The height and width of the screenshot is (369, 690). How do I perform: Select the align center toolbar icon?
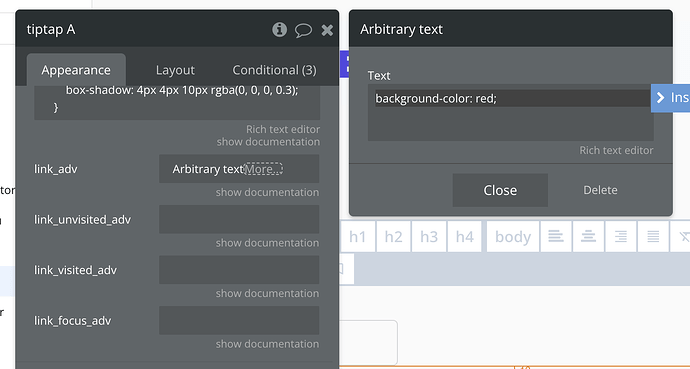click(x=588, y=237)
